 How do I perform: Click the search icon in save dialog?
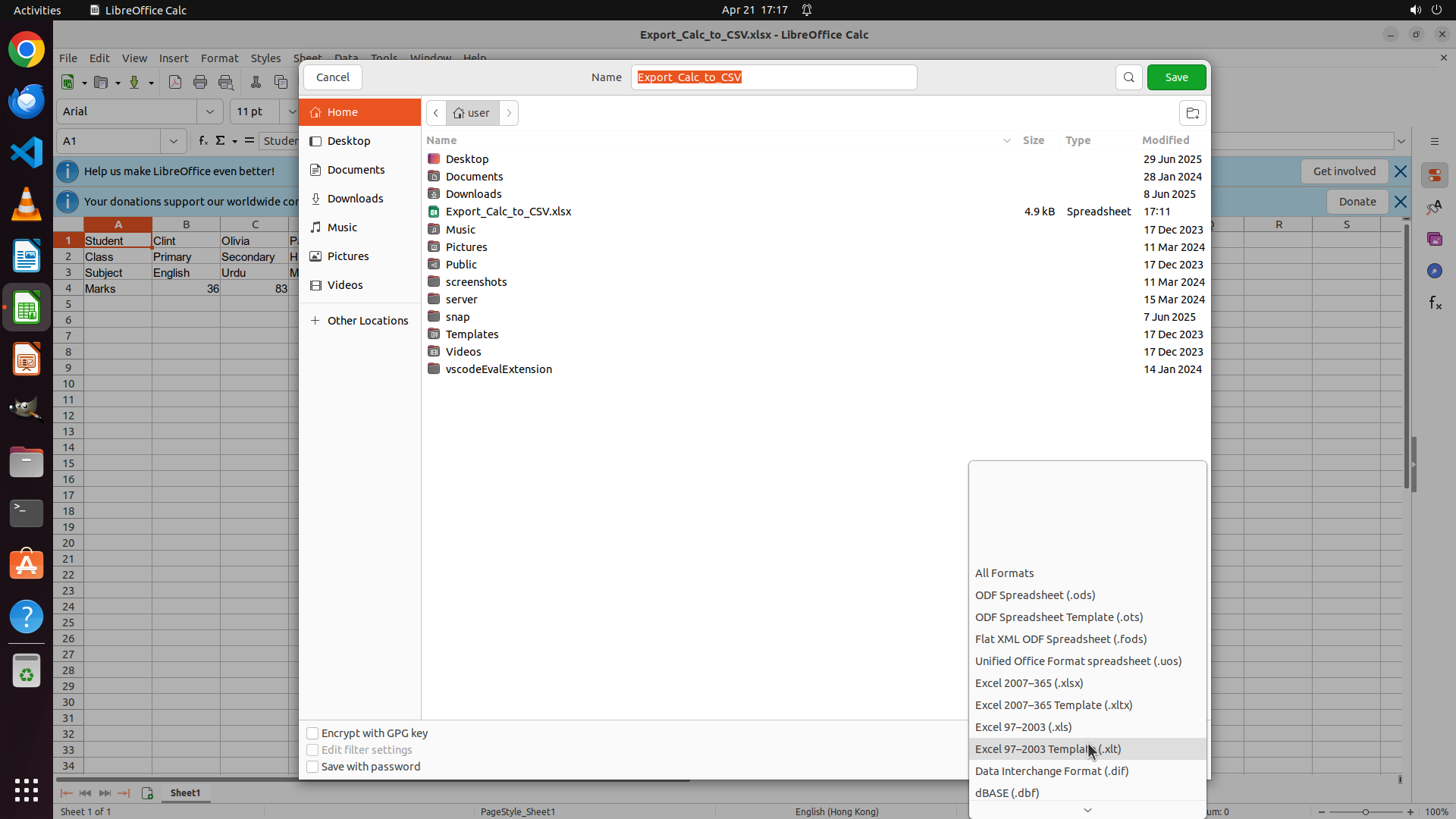1128,77
